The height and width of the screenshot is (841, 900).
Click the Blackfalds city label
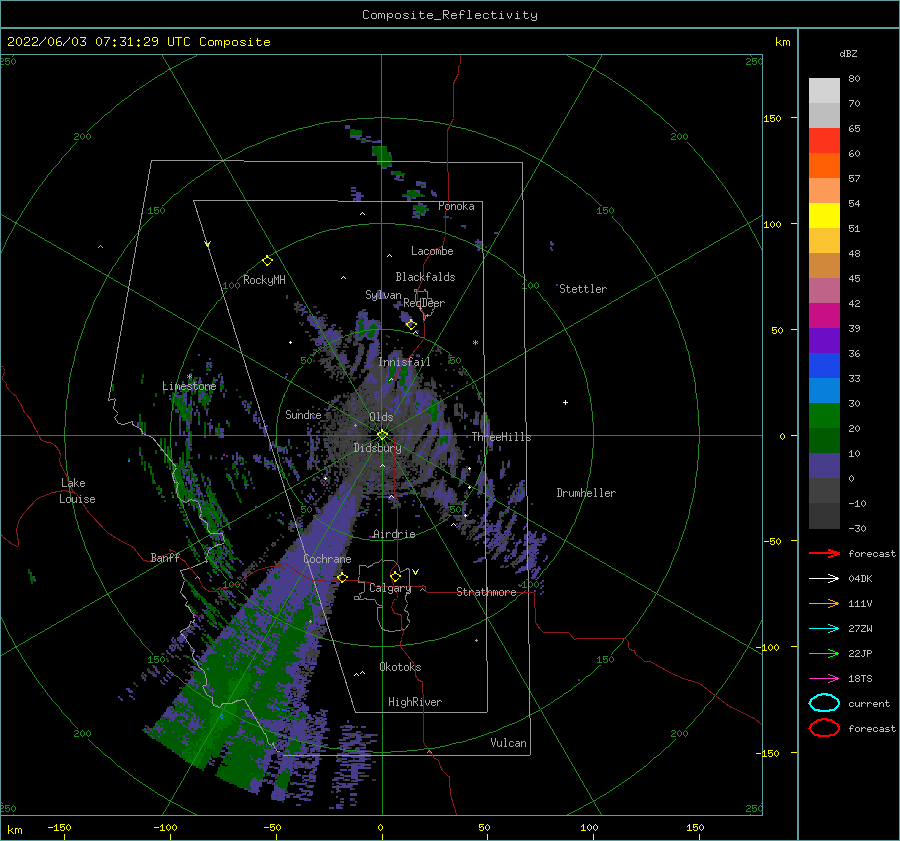click(x=425, y=277)
